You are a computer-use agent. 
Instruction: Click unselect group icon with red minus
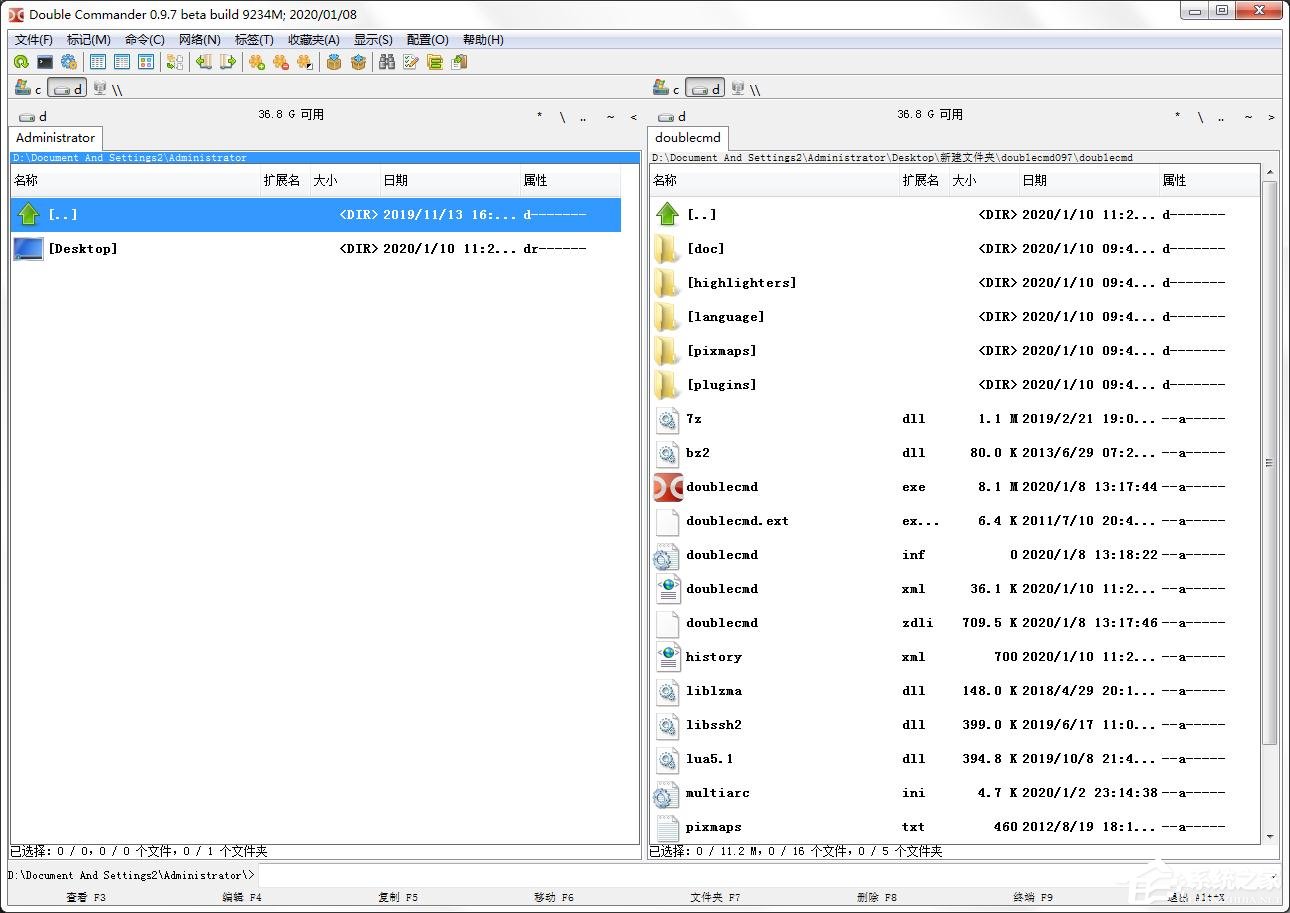(281, 62)
